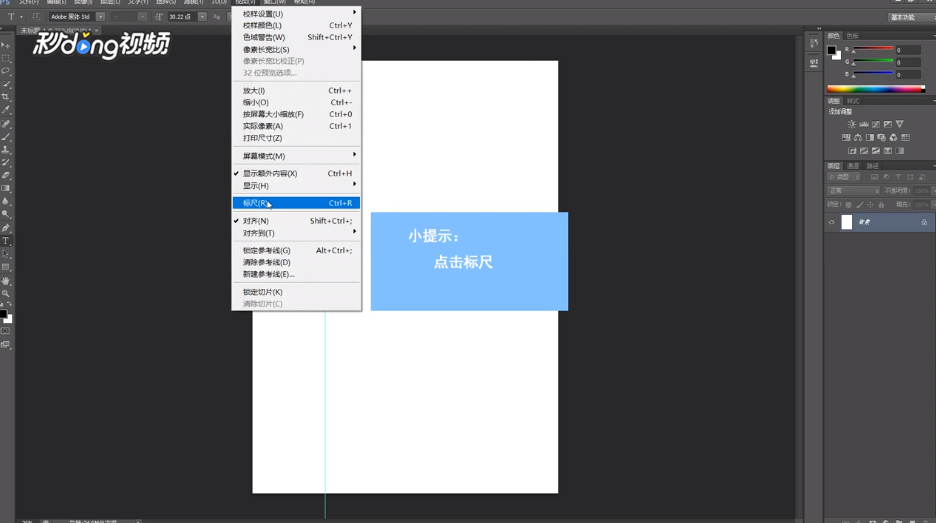Select the Lasso tool
The height and width of the screenshot is (523, 936).
tap(6, 71)
